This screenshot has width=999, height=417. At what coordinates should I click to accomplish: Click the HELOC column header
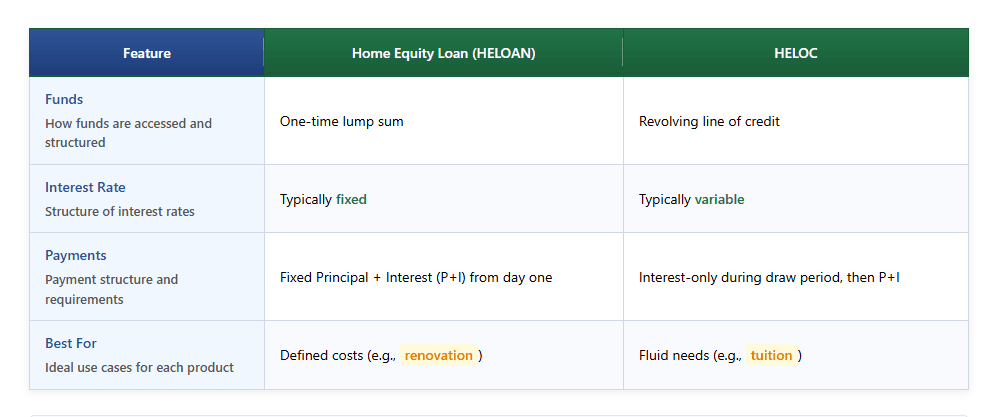(x=795, y=53)
